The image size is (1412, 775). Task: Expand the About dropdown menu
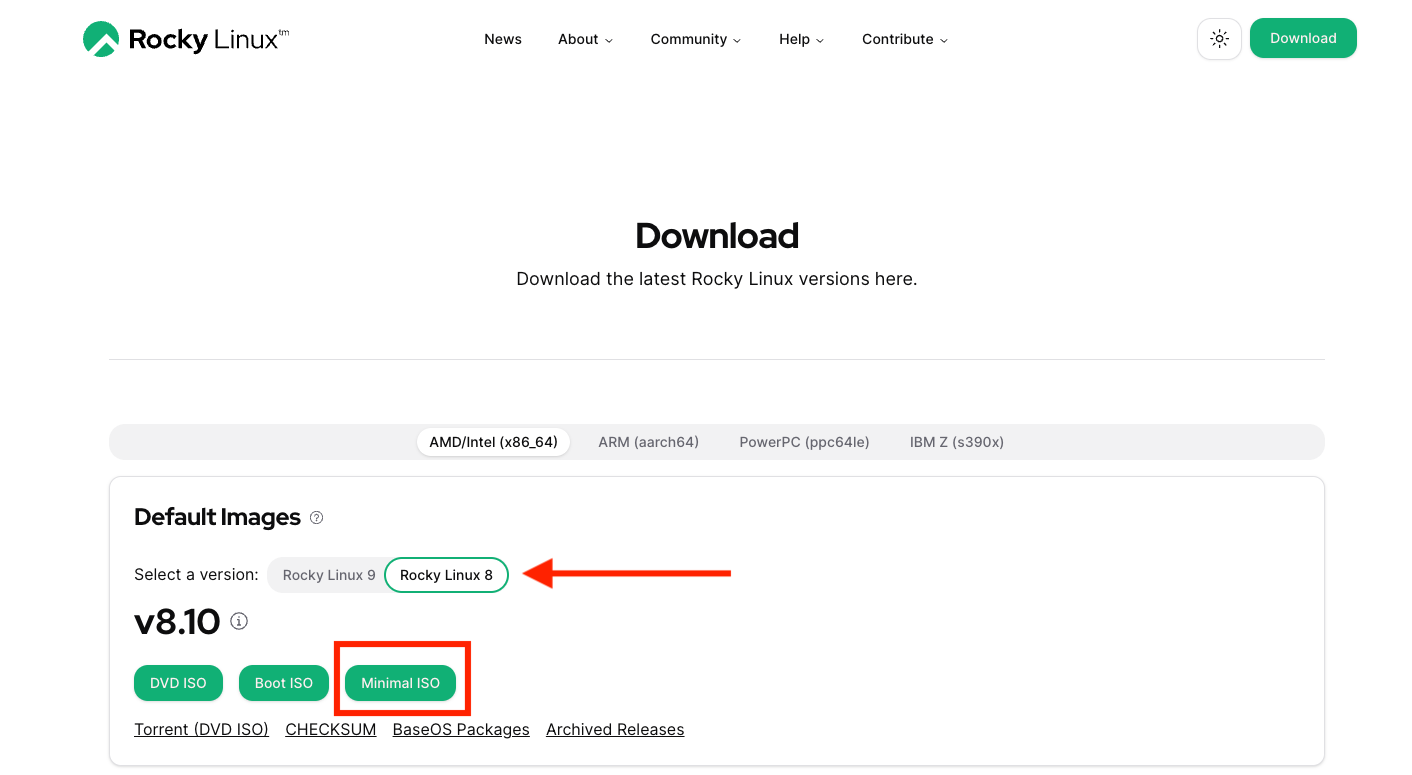pos(585,39)
